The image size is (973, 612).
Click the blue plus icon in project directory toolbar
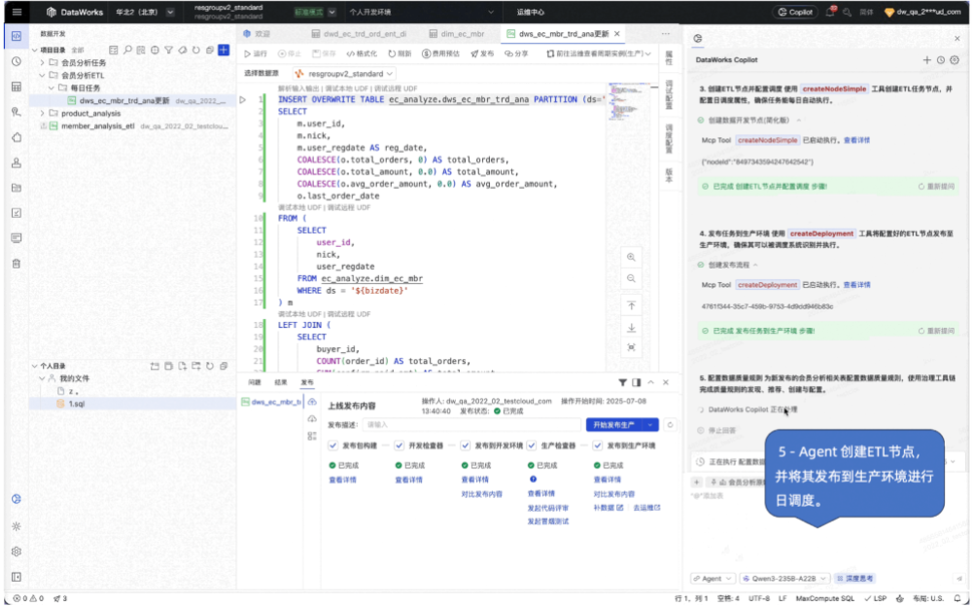[x=224, y=50]
